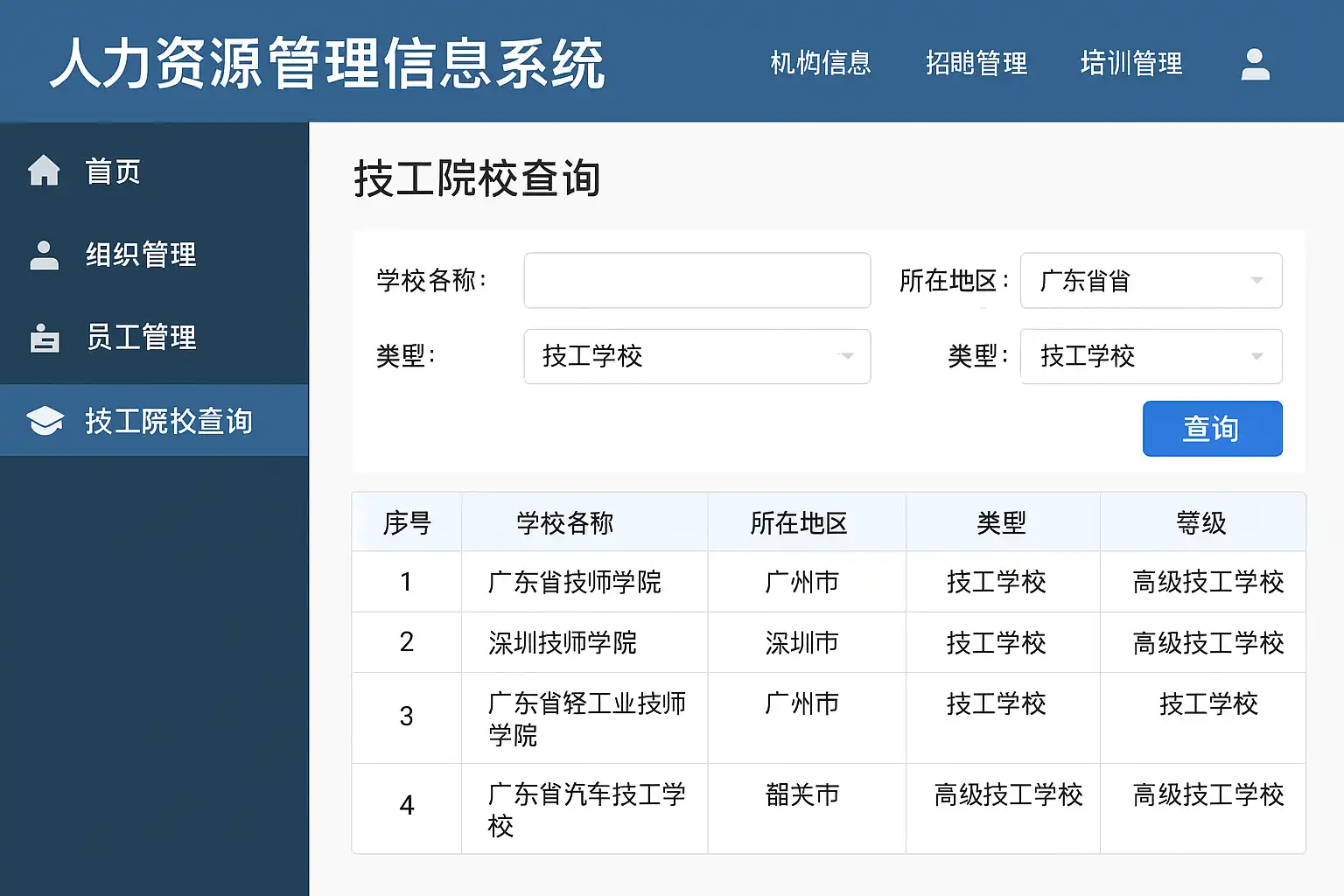
Task: Switch to 培训管理 in top navigation
Action: [x=1130, y=63]
